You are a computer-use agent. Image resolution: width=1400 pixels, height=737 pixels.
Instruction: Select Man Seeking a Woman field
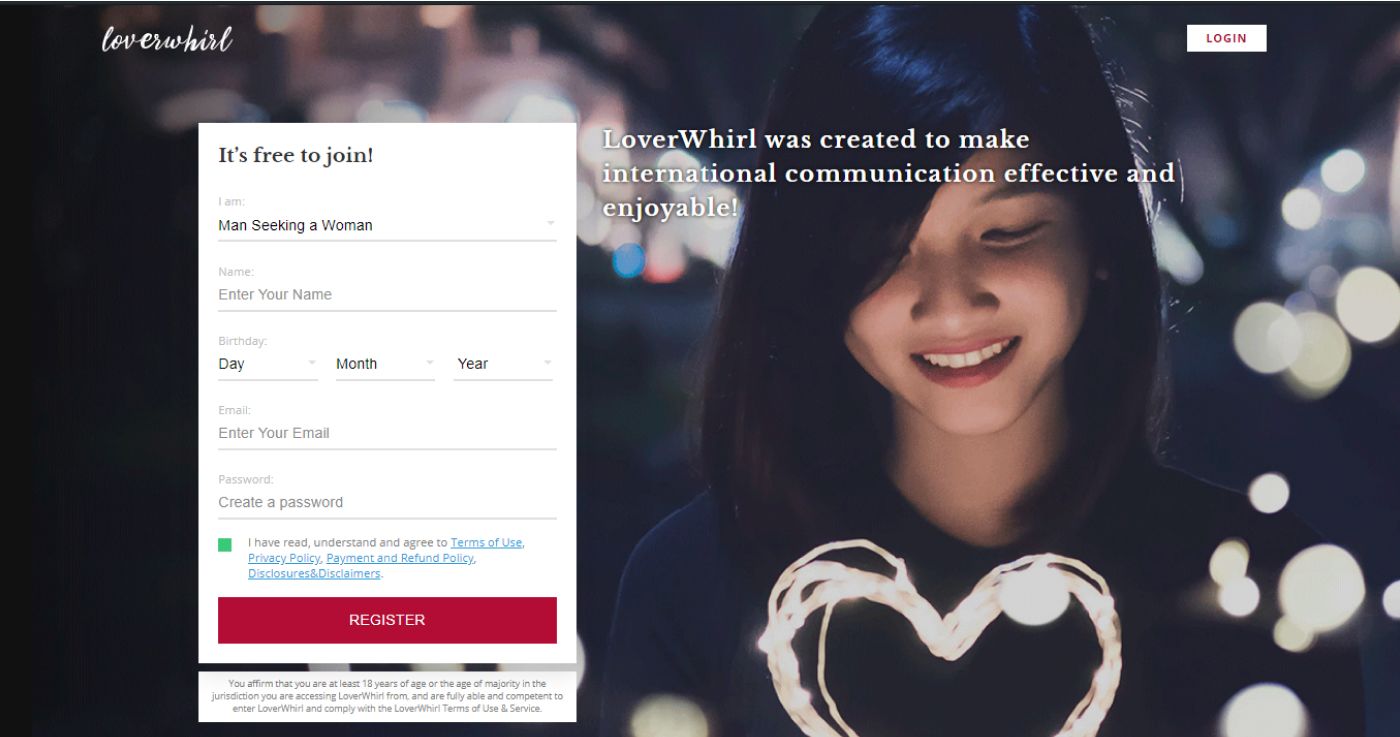pyautogui.click(x=387, y=226)
